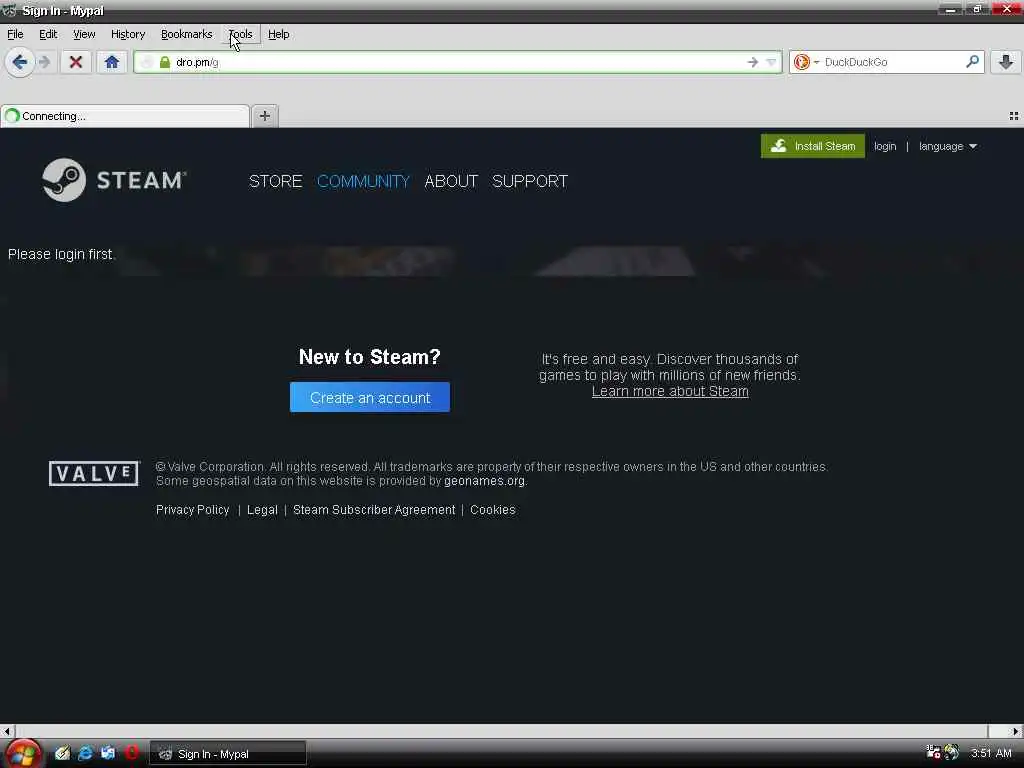Open the Home page button
This screenshot has width=1024, height=768.
pos(112,62)
